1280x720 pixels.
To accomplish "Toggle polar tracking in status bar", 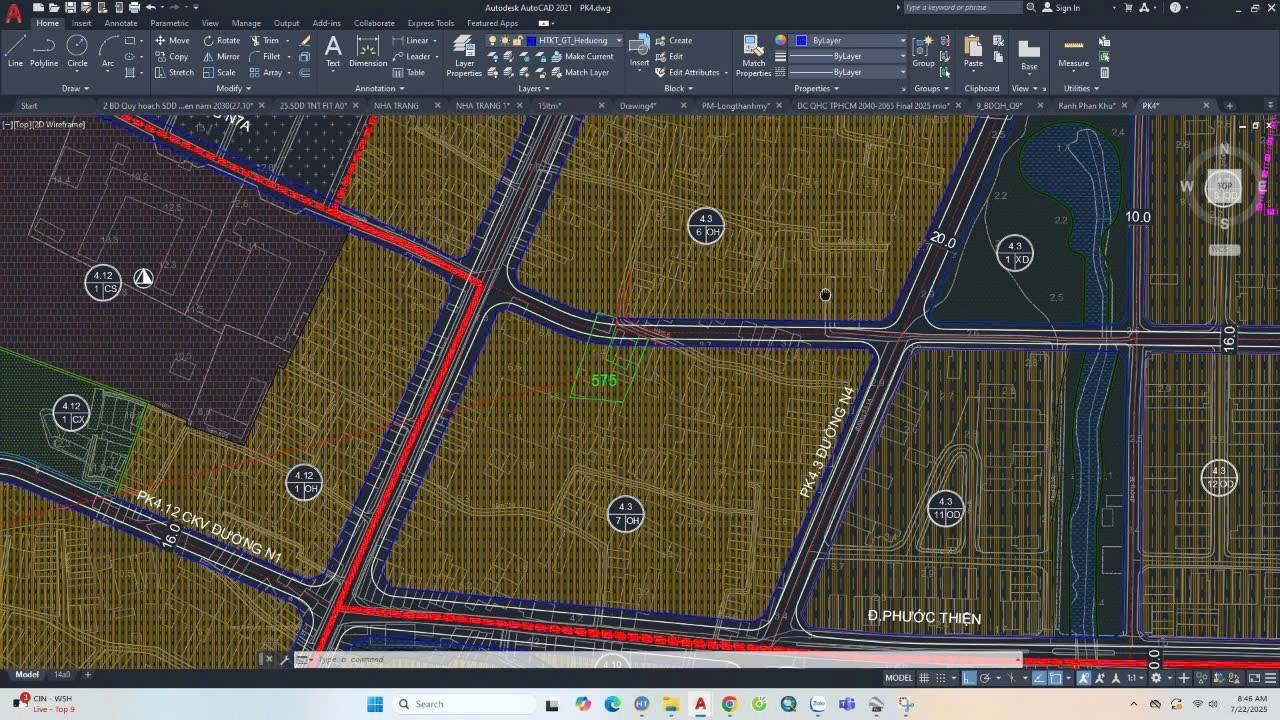I will point(985,678).
